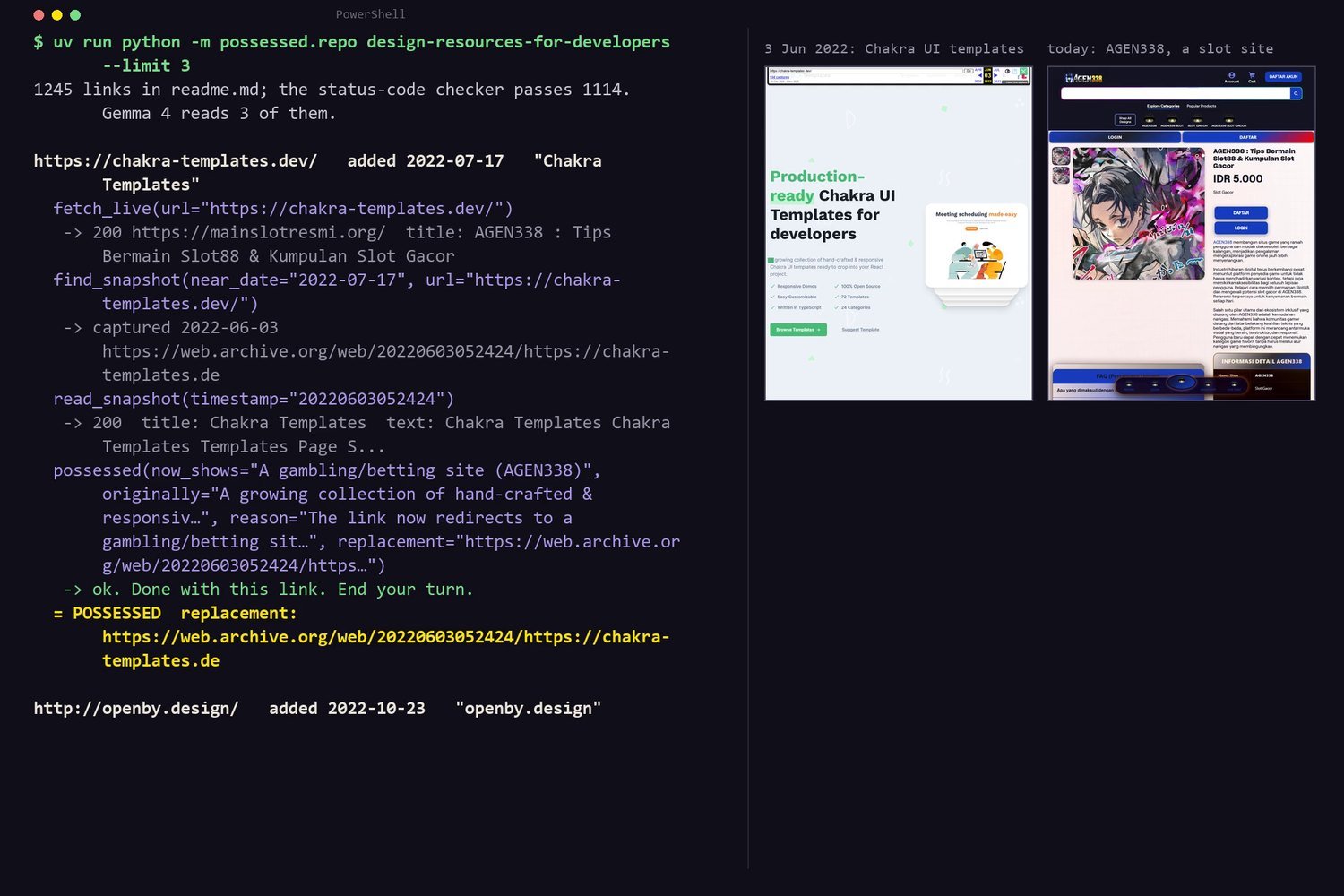Click the yellow '= POSSESSED replacement:' line
Viewport: 1344px width, 896px height.
(175, 613)
